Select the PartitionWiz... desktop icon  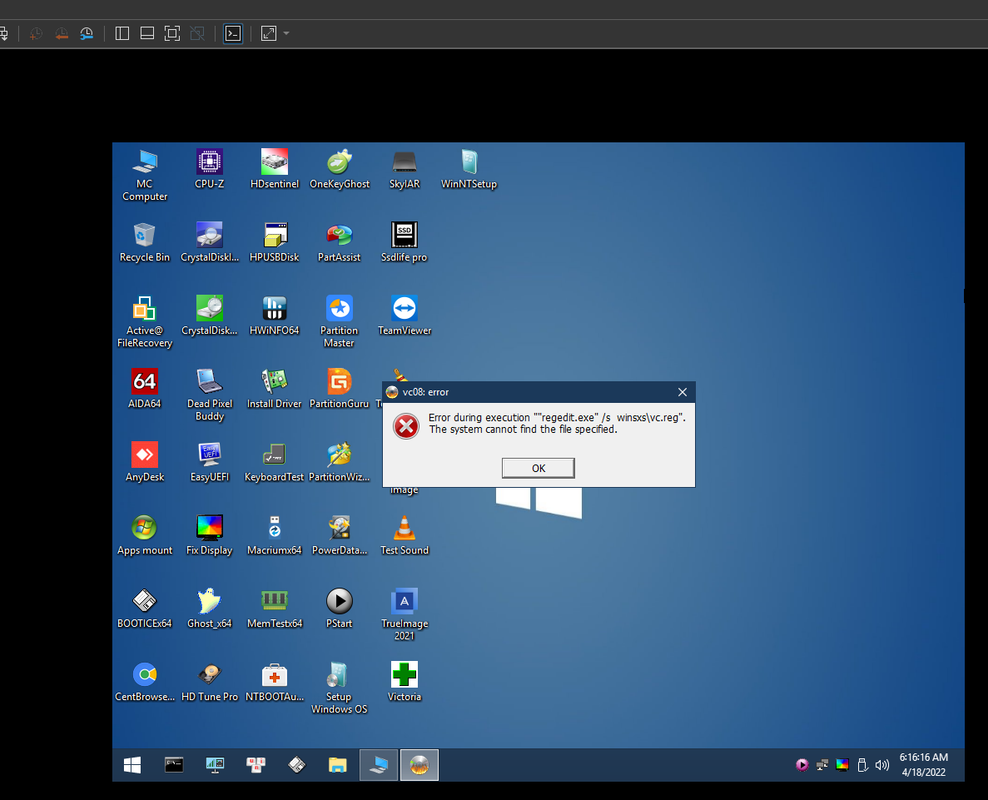(339, 462)
